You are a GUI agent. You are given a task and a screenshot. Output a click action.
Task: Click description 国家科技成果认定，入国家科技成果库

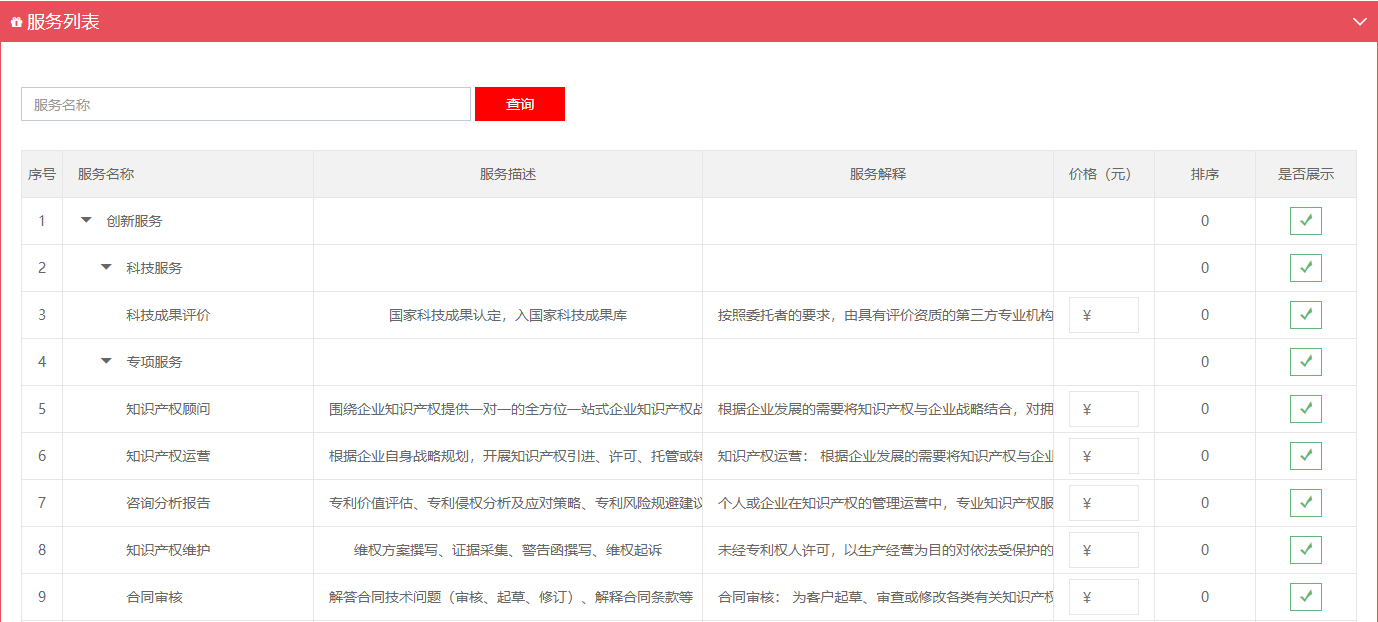point(508,315)
